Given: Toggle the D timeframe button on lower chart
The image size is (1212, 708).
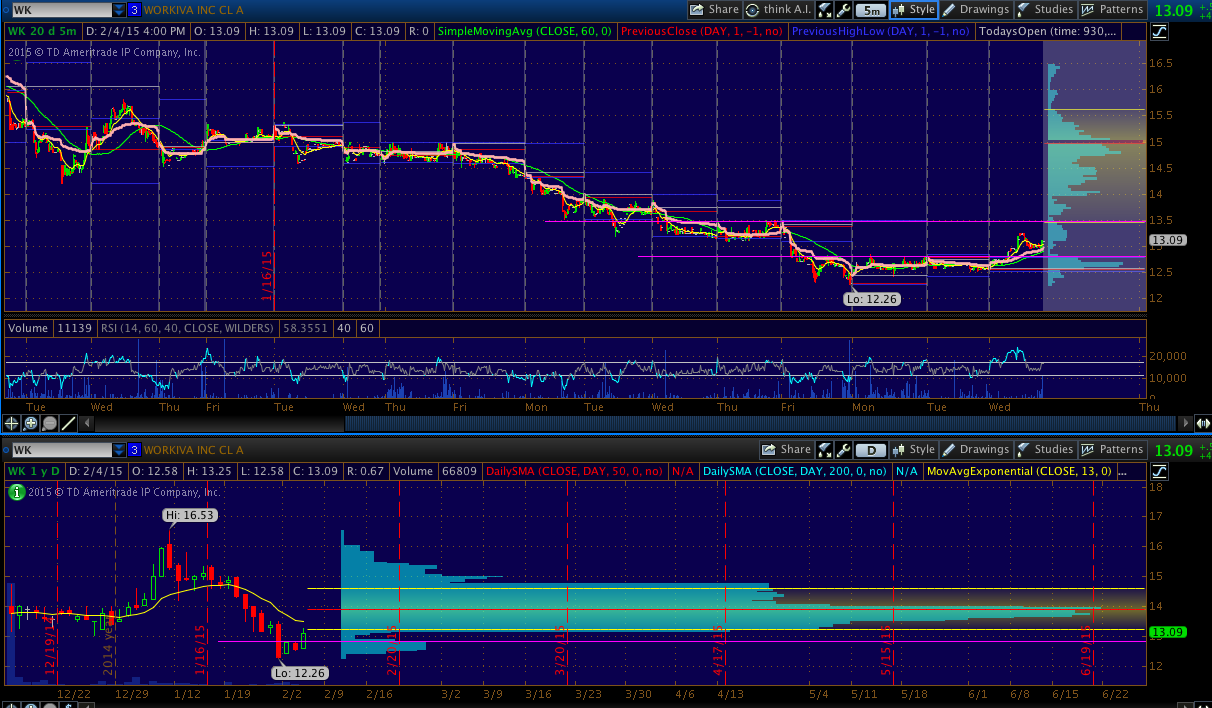Looking at the screenshot, I should click(x=871, y=450).
